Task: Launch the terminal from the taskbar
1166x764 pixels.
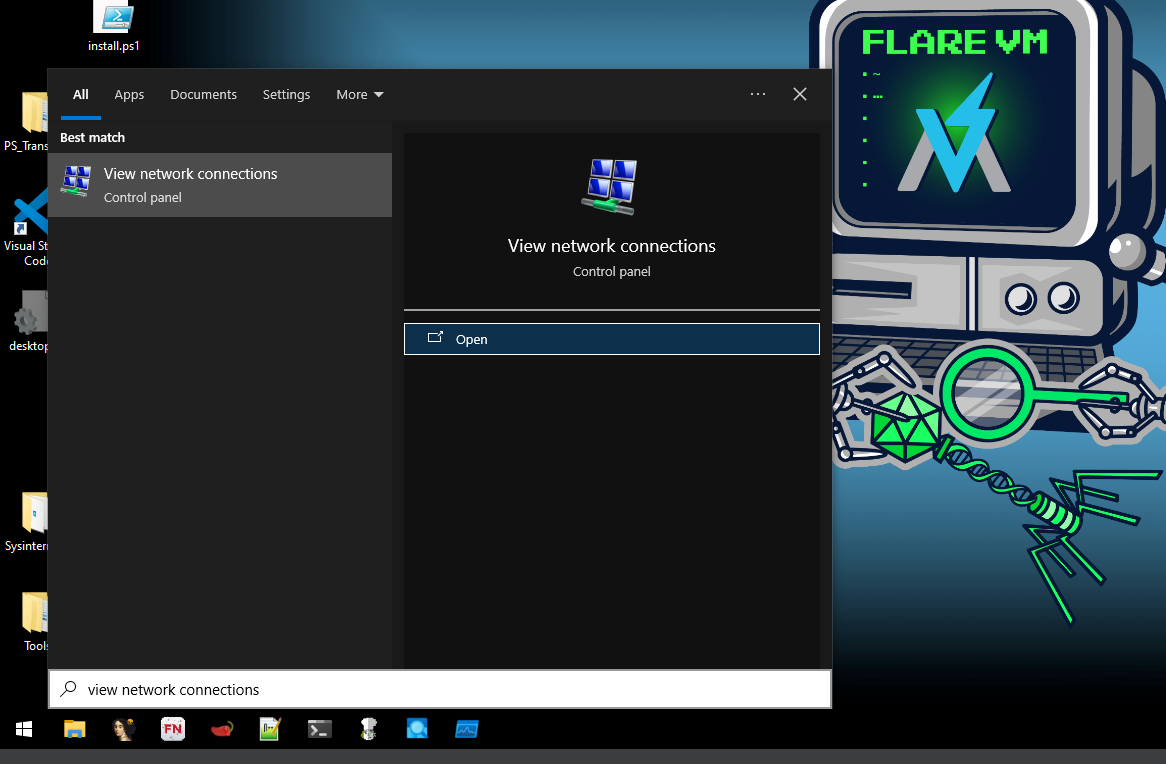Action: [x=319, y=729]
